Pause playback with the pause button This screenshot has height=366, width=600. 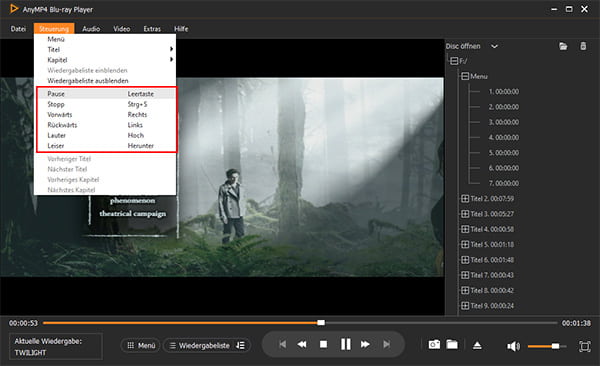[x=346, y=344]
